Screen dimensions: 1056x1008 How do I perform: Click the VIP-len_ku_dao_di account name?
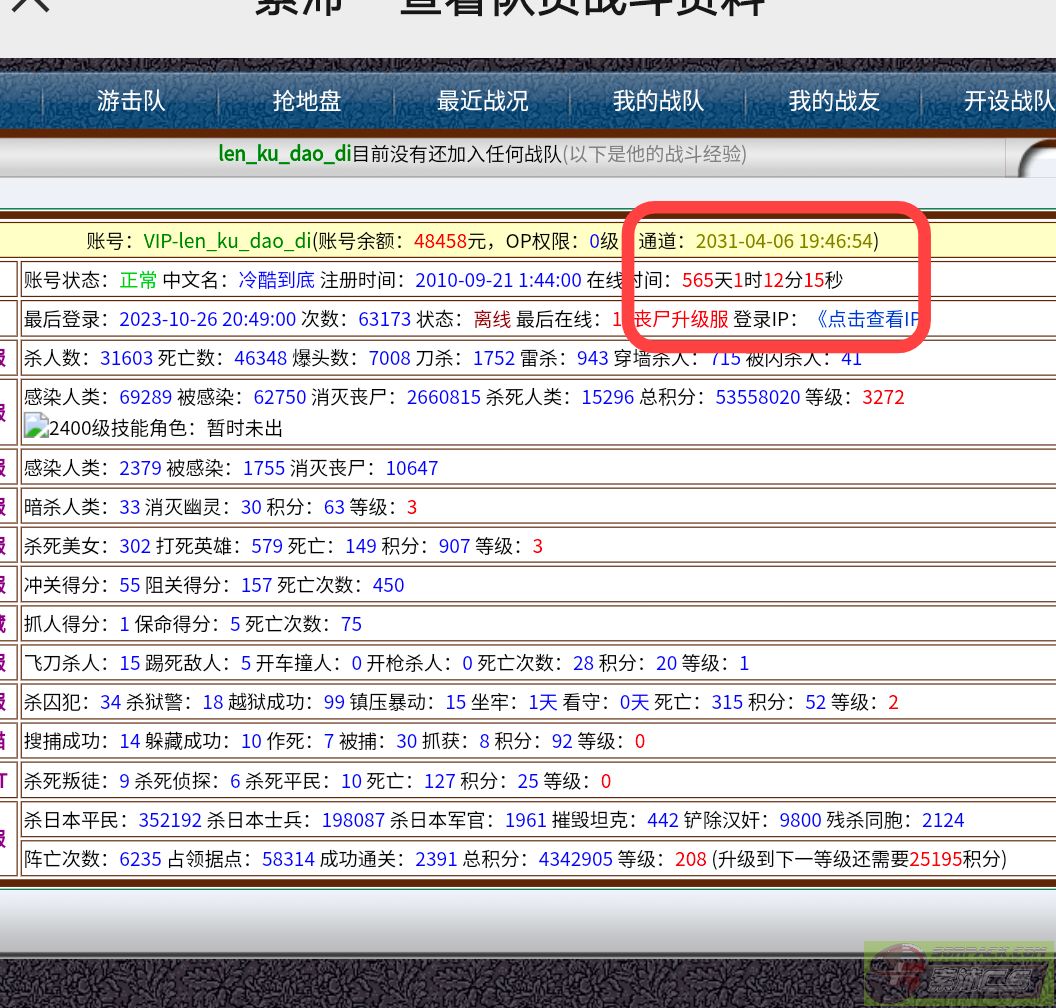227,241
